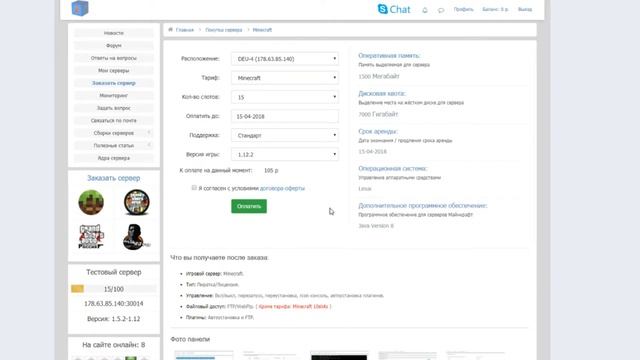Open Форум in the sidebar
This screenshot has height=360, width=640.
pyautogui.click(x=114, y=45)
